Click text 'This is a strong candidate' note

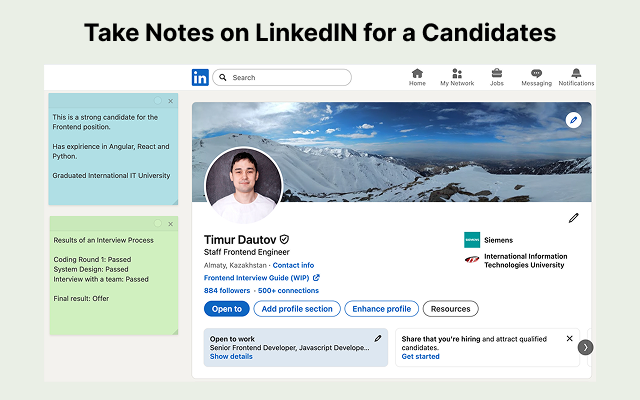coord(105,122)
